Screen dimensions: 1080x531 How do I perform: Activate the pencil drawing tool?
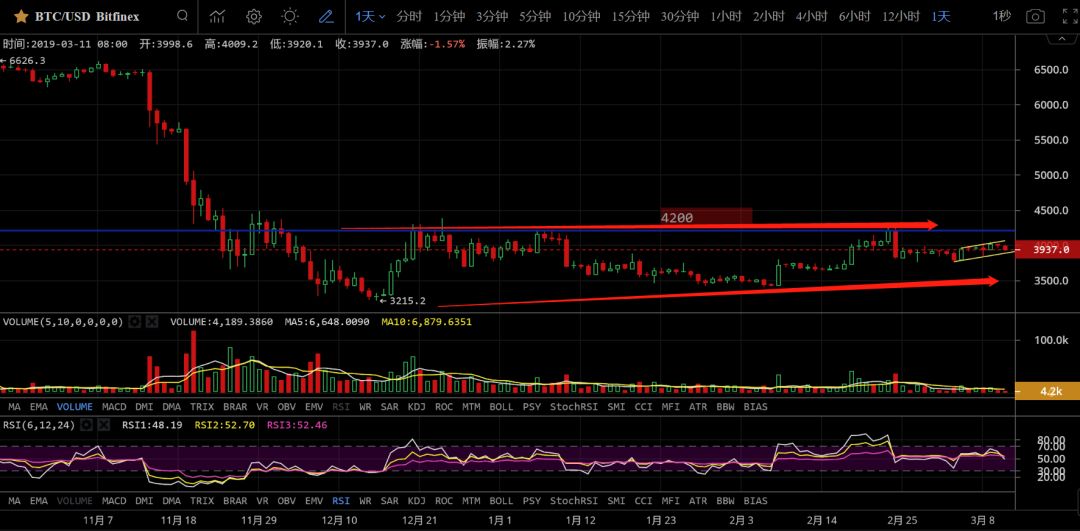(x=326, y=16)
